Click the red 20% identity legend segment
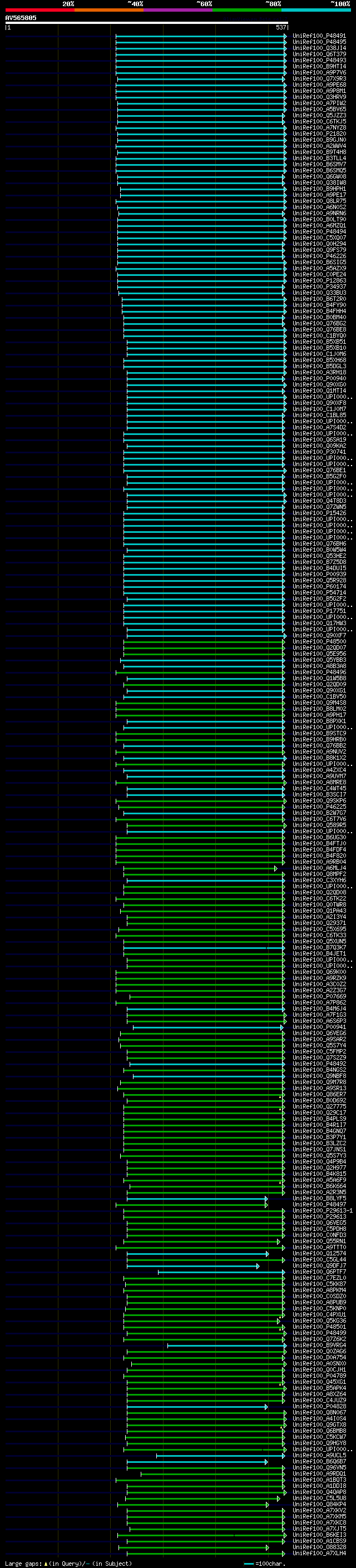 tap(39, 10)
